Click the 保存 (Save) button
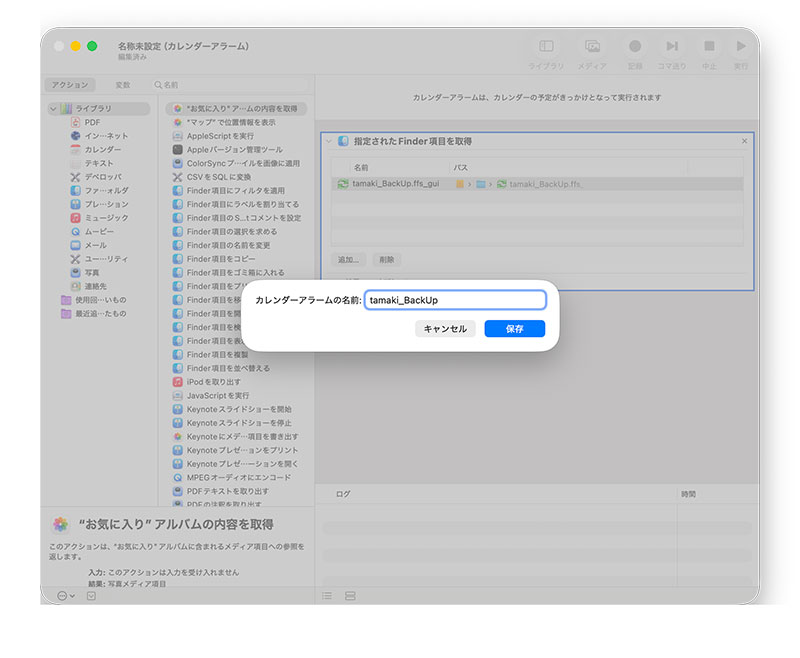The height and width of the screenshot is (658, 800). 514,329
